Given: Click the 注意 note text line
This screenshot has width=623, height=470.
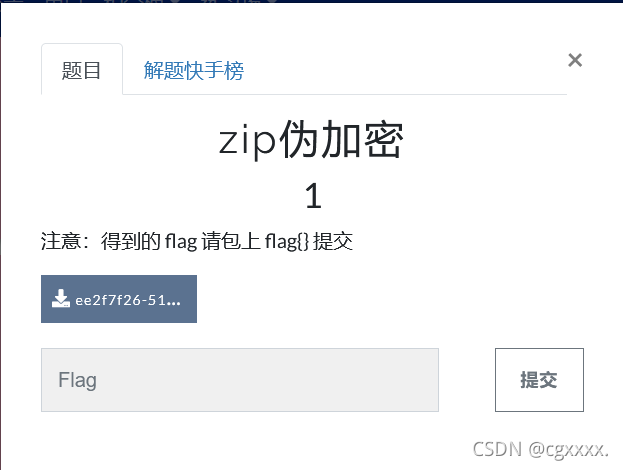Looking at the screenshot, I should point(197,241).
